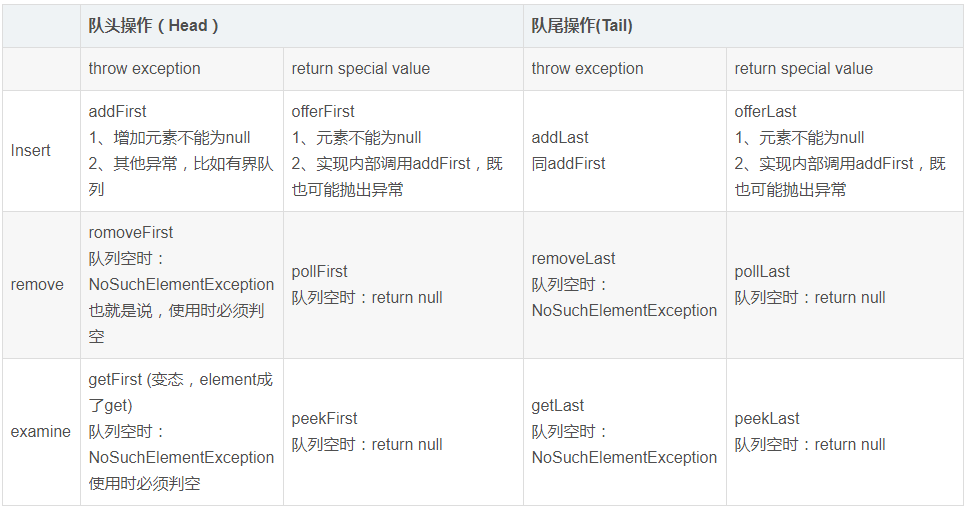The height and width of the screenshot is (509, 967).
Task: Click the romoveFirst method text
Action: click(x=131, y=233)
